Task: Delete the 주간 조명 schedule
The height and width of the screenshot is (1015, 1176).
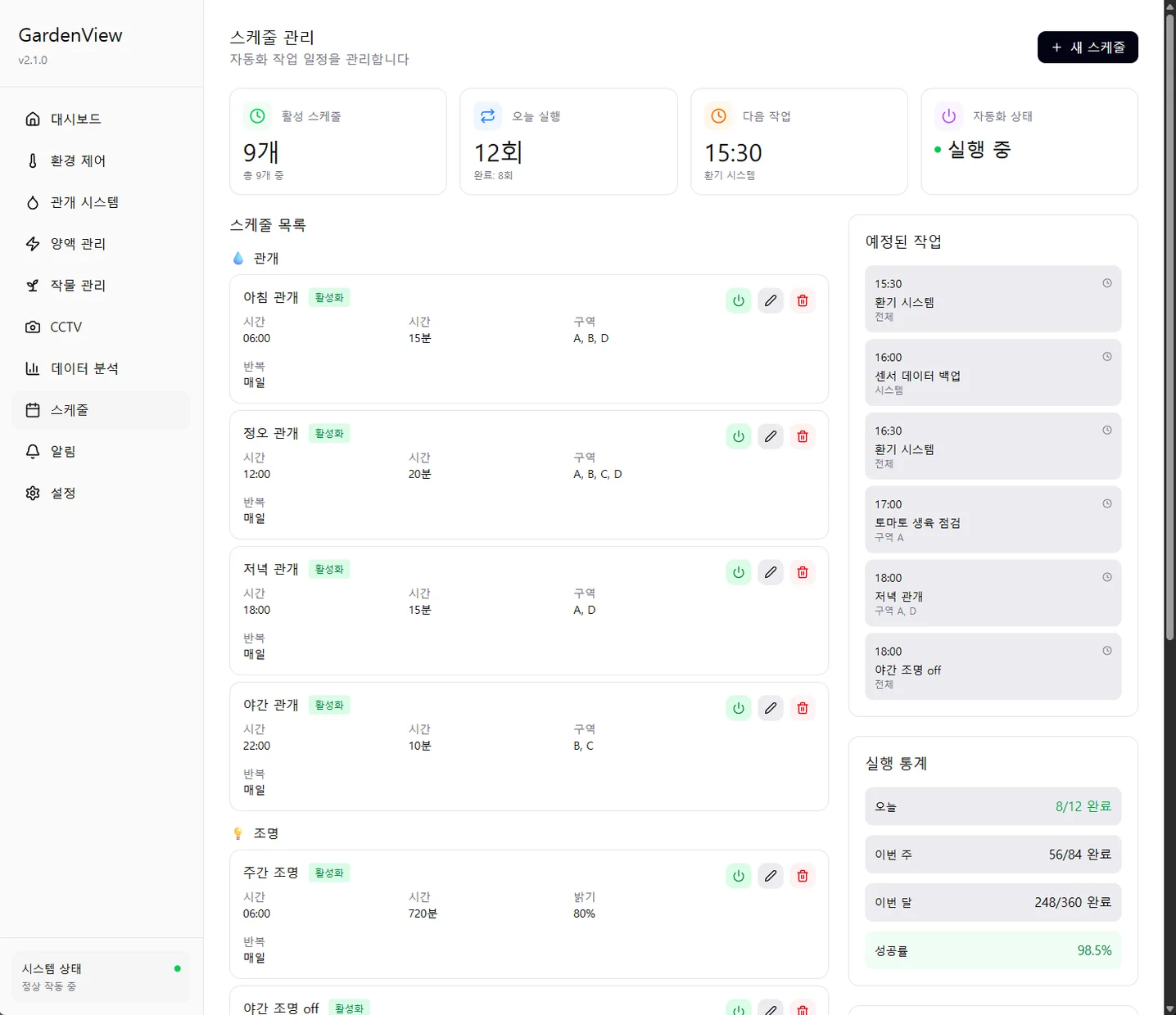Action: [x=803, y=876]
